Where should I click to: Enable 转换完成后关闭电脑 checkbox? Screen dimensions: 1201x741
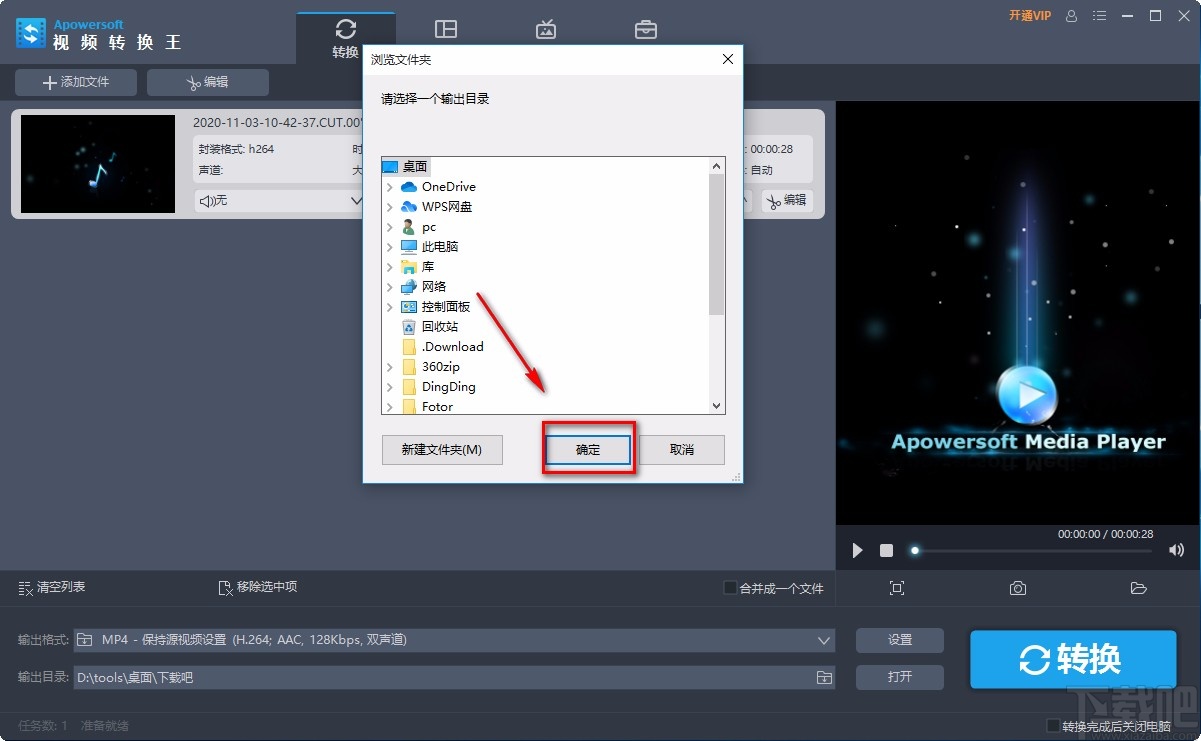pyautogui.click(x=1052, y=726)
